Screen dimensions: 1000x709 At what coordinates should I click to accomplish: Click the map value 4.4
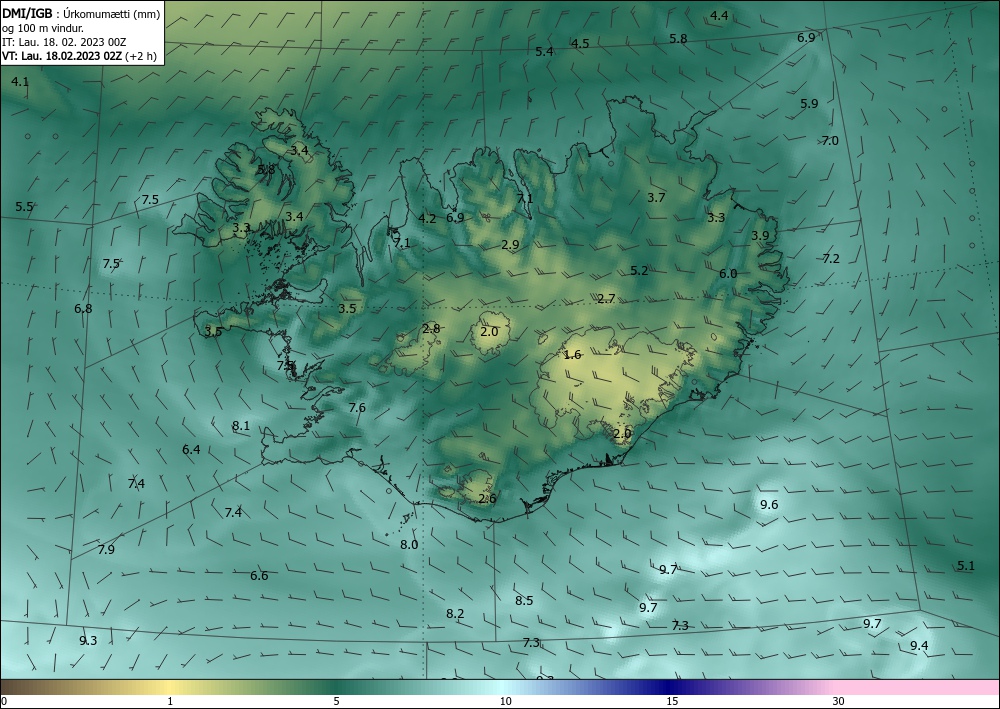click(x=719, y=16)
